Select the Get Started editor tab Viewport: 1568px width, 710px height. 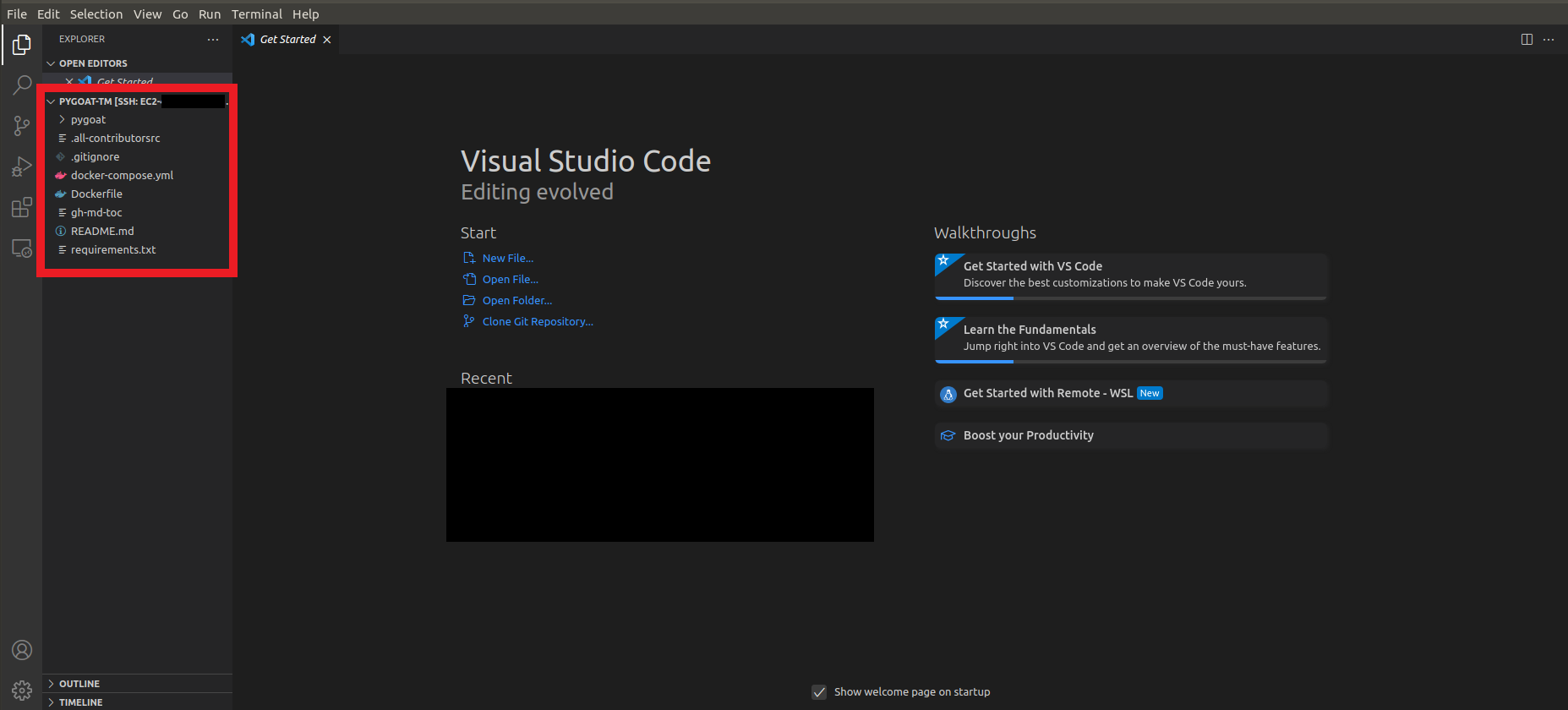287,40
